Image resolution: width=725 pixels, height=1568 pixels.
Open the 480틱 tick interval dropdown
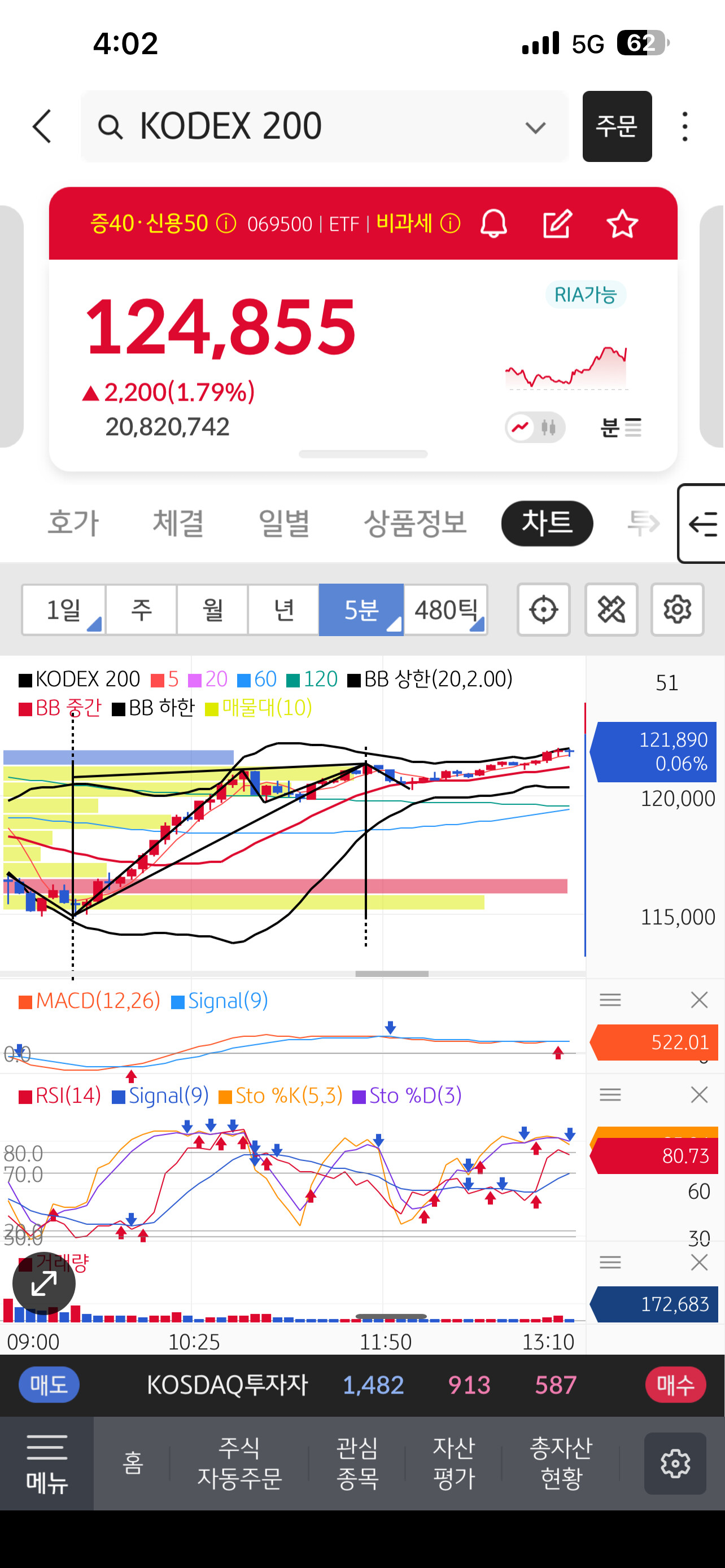(x=446, y=609)
